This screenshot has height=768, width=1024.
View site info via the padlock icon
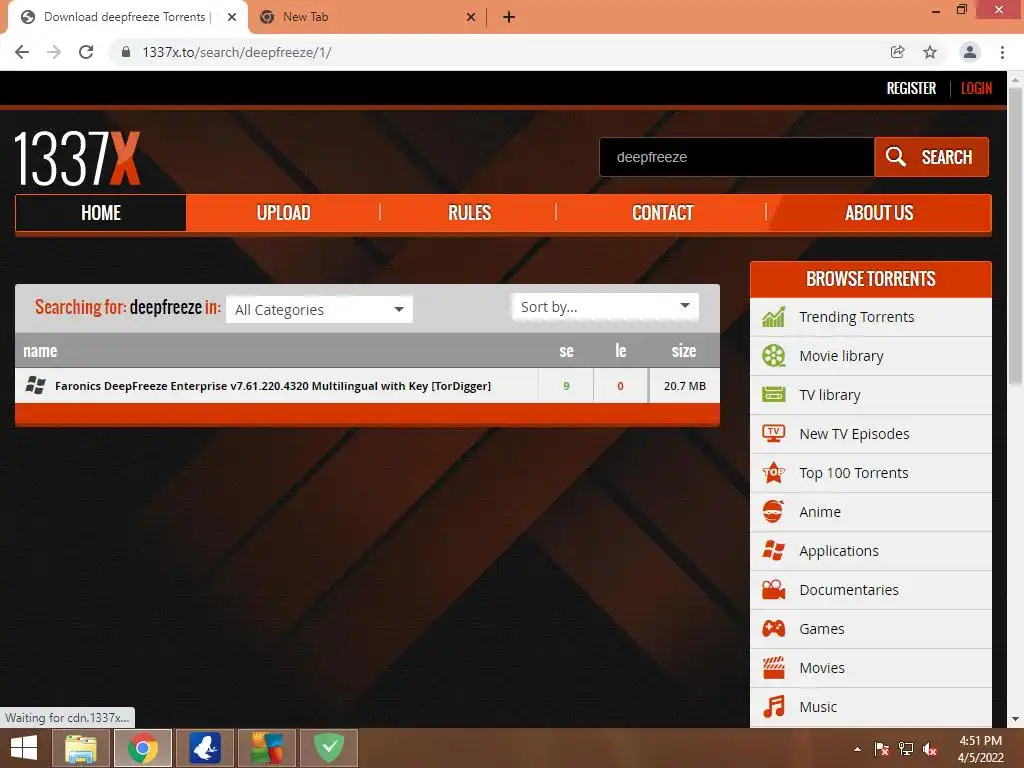click(126, 52)
